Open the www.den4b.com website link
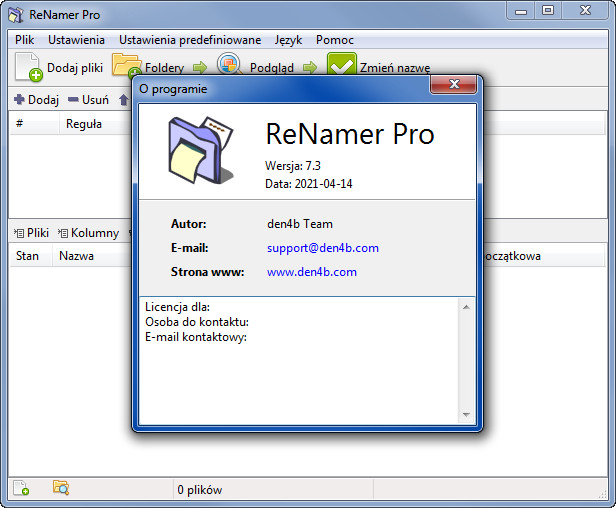Screen dimensions: 616x508 click(x=312, y=272)
